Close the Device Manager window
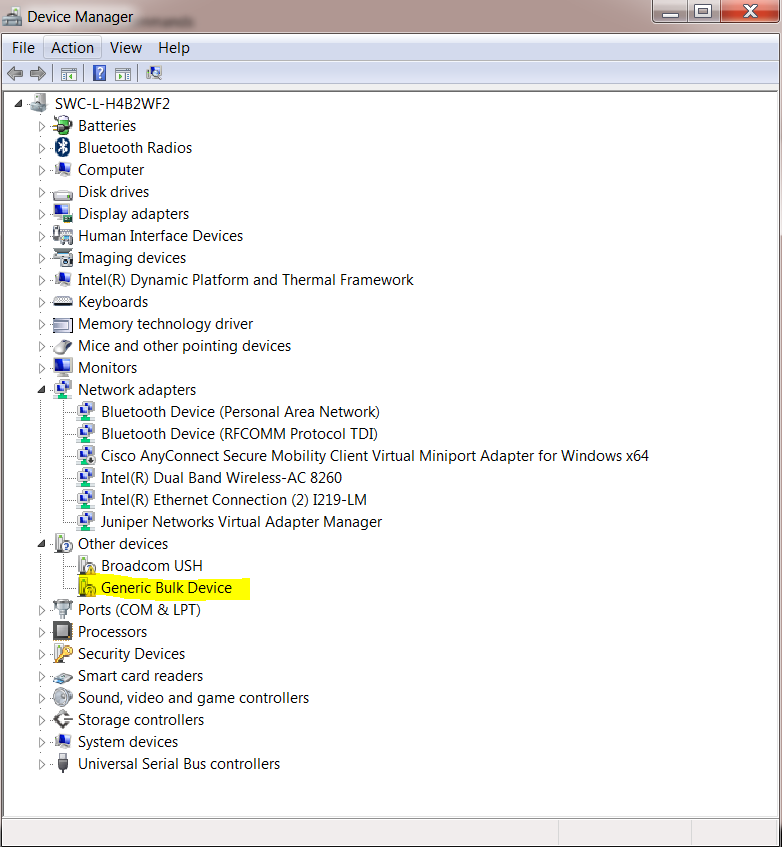Image resolution: width=782 pixels, height=847 pixels. tap(750, 11)
